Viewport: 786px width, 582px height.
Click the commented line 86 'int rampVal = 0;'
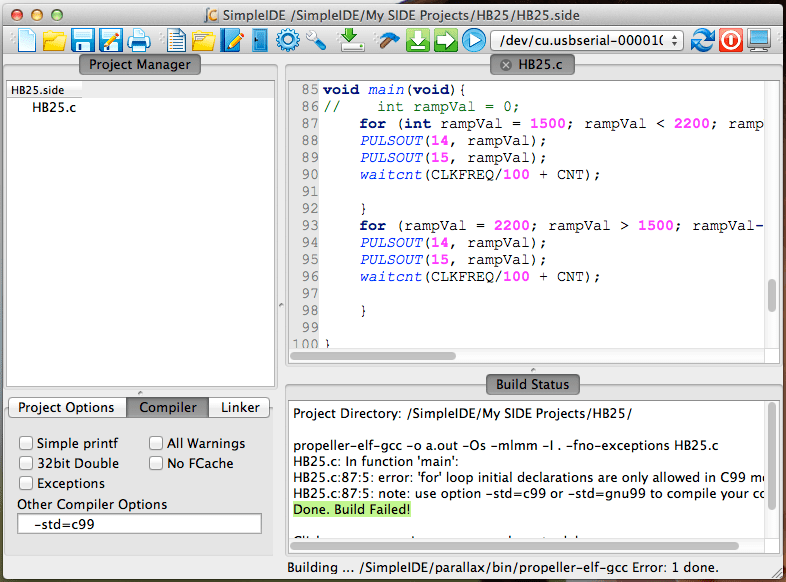coord(421,107)
